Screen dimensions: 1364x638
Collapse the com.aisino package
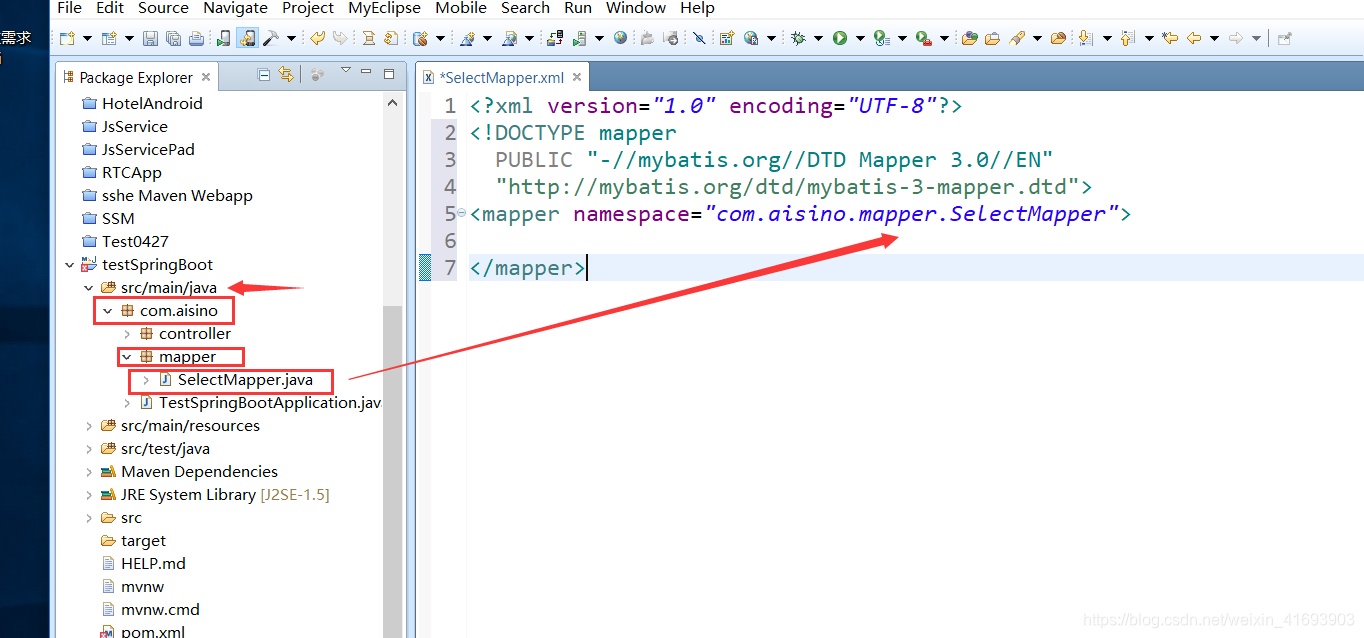(x=107, y=311)
